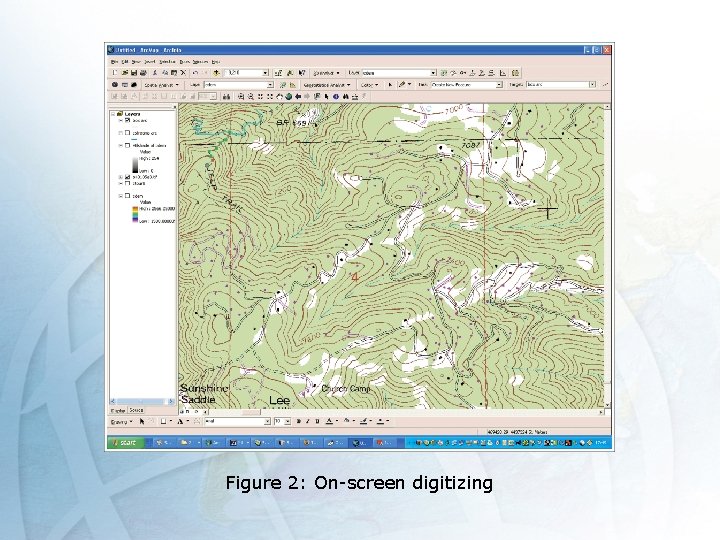Select the Select Features tool

pyautogui.click(x=317, y=96)
